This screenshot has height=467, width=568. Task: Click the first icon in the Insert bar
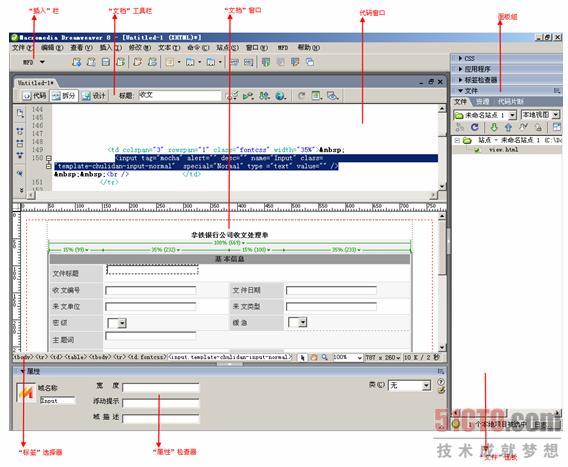tap(76, 62)
